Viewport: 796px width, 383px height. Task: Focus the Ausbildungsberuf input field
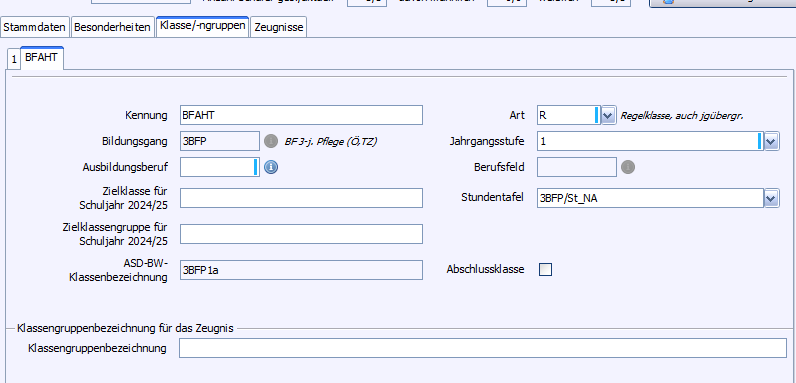point(220,167)
